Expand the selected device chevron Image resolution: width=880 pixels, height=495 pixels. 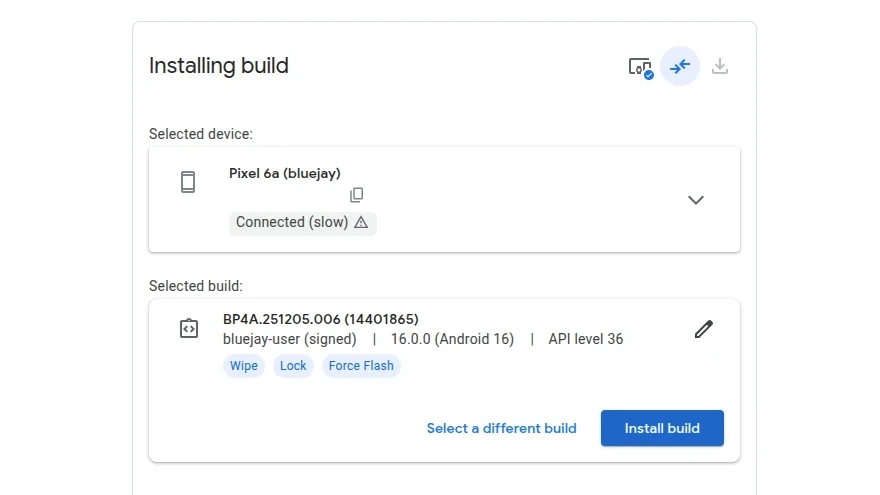coord(696,200)
